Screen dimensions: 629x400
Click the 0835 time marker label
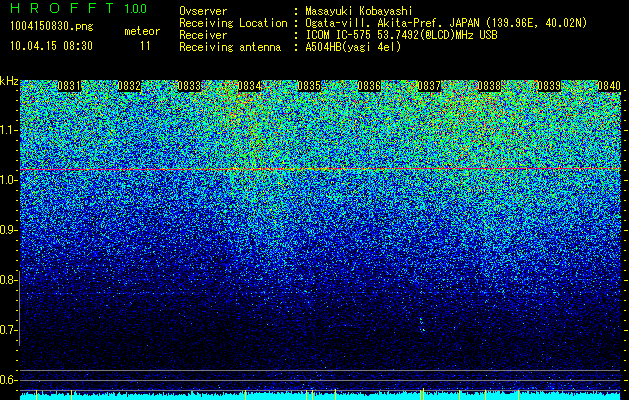(309, 86)
